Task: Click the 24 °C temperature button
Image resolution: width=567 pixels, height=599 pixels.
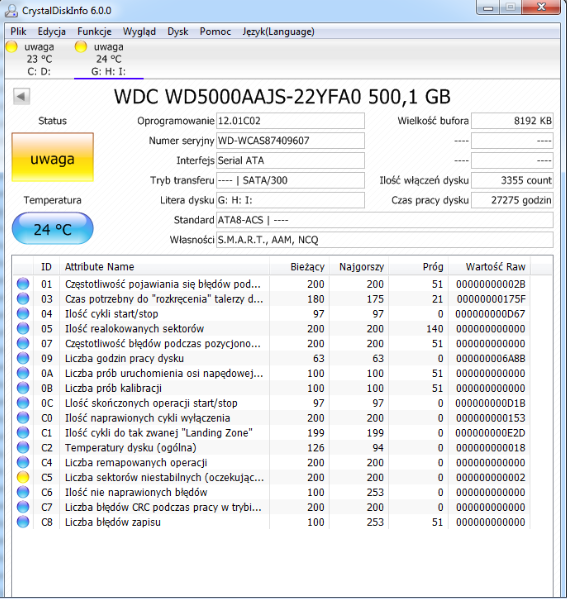Action: [x=53, y=229]
